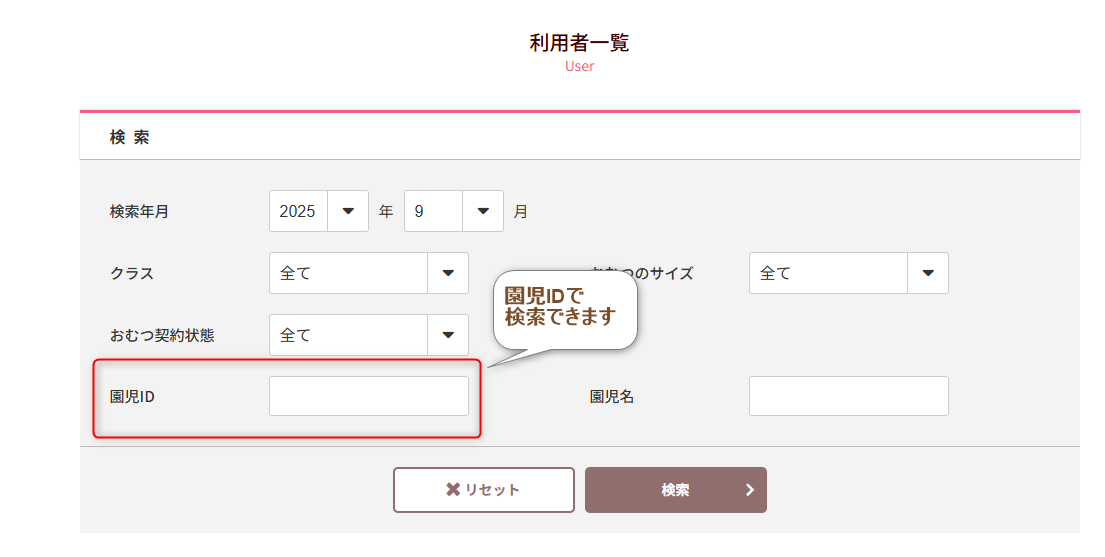Screen dimensions: 1105x557
Task: Click the 利用者一覧 page title
Action: point(579,43)
